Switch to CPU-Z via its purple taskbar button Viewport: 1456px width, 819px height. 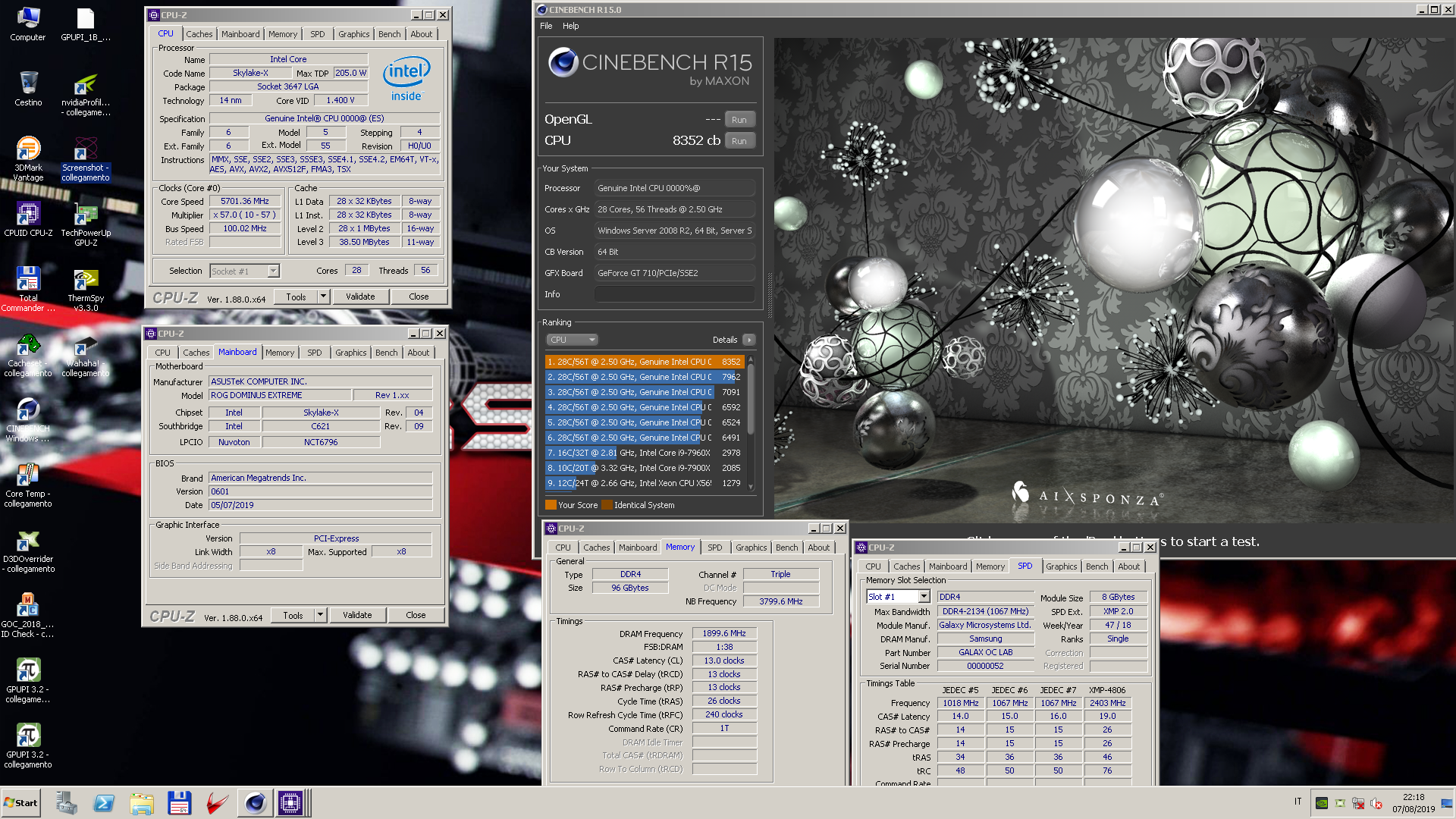point(290,802)
